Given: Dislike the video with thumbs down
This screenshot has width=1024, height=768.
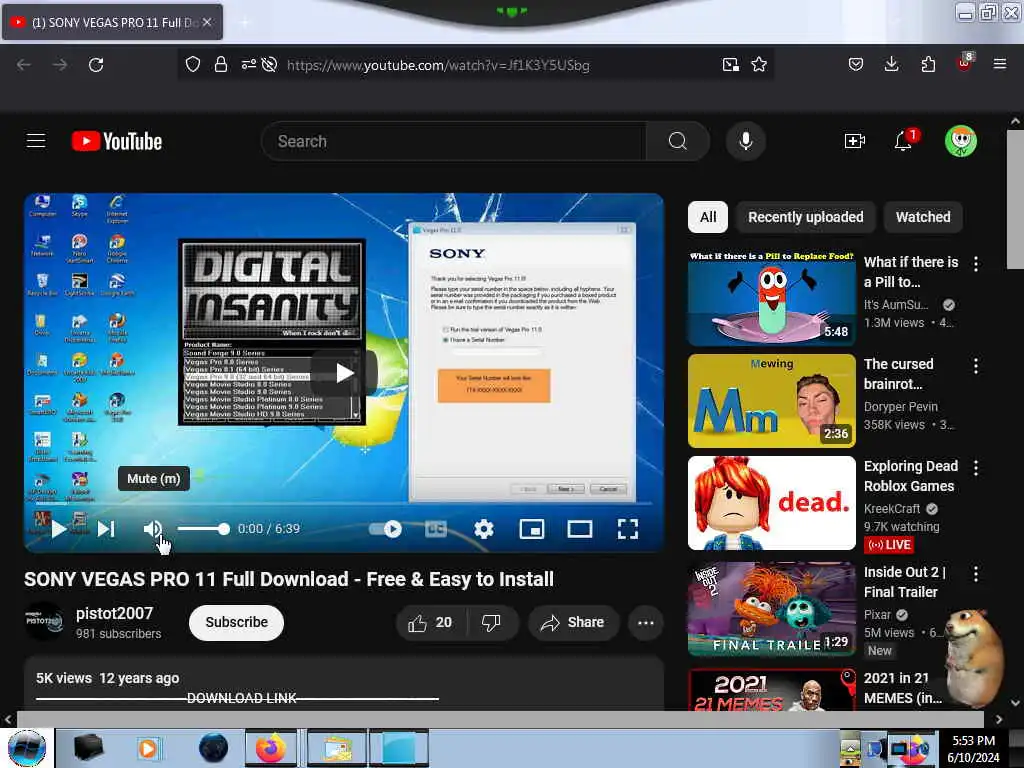Looking at the screenshot, I should pos(492,622).
